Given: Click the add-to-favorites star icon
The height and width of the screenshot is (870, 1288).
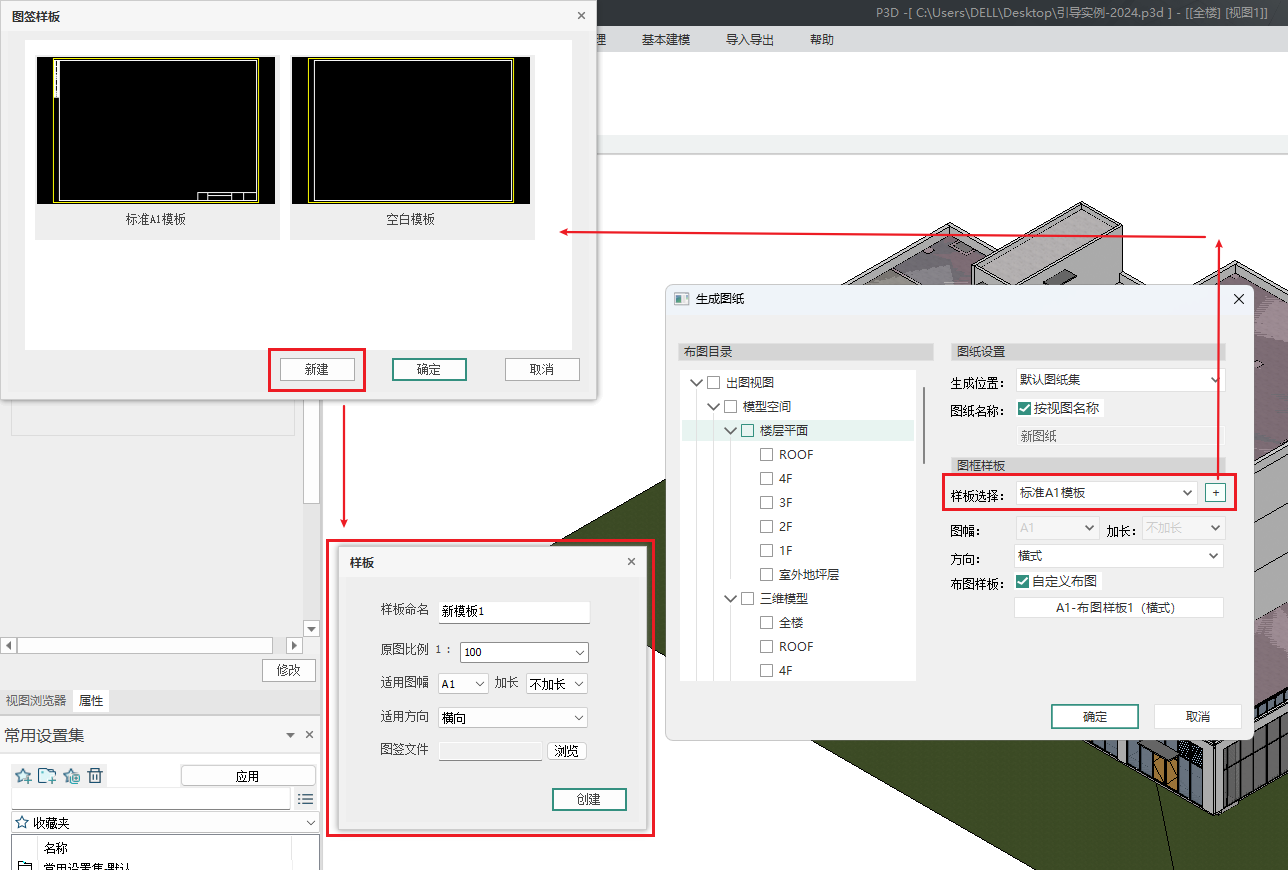Looking at the screenshot, I should 23,776.
